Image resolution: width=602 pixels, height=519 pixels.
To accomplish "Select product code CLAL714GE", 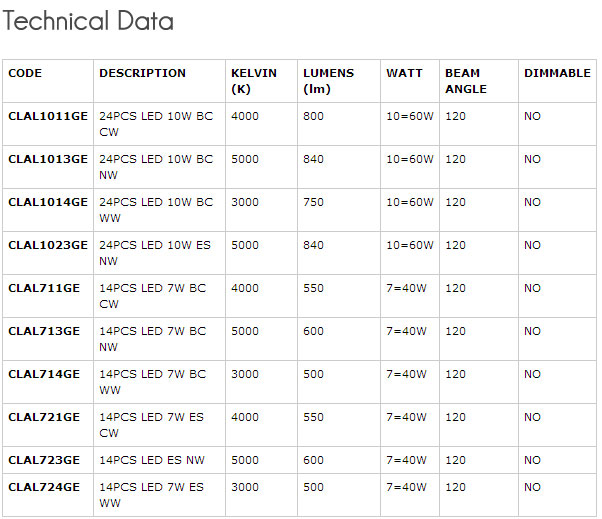I will (x=44, y=374).
